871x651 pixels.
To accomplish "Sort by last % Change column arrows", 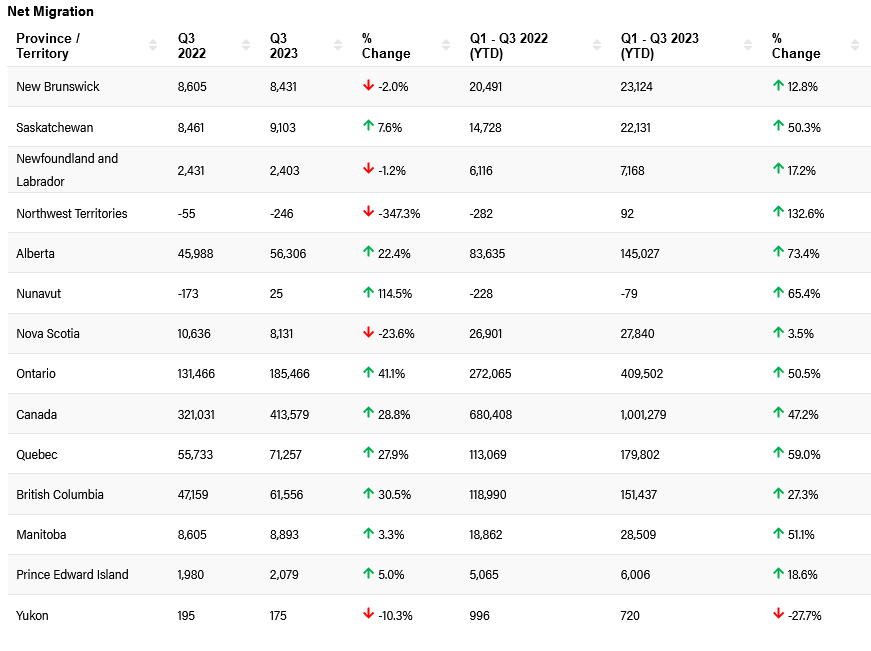I will click(855, 45).
